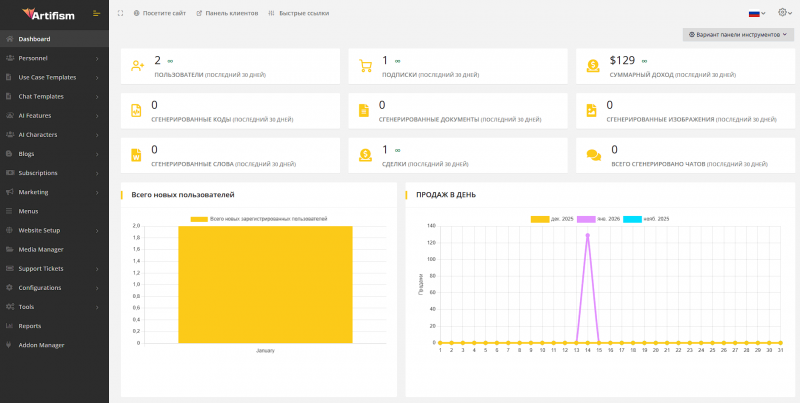
Task: Expand the Personnel sidebar menu
Action: [54, 58]
